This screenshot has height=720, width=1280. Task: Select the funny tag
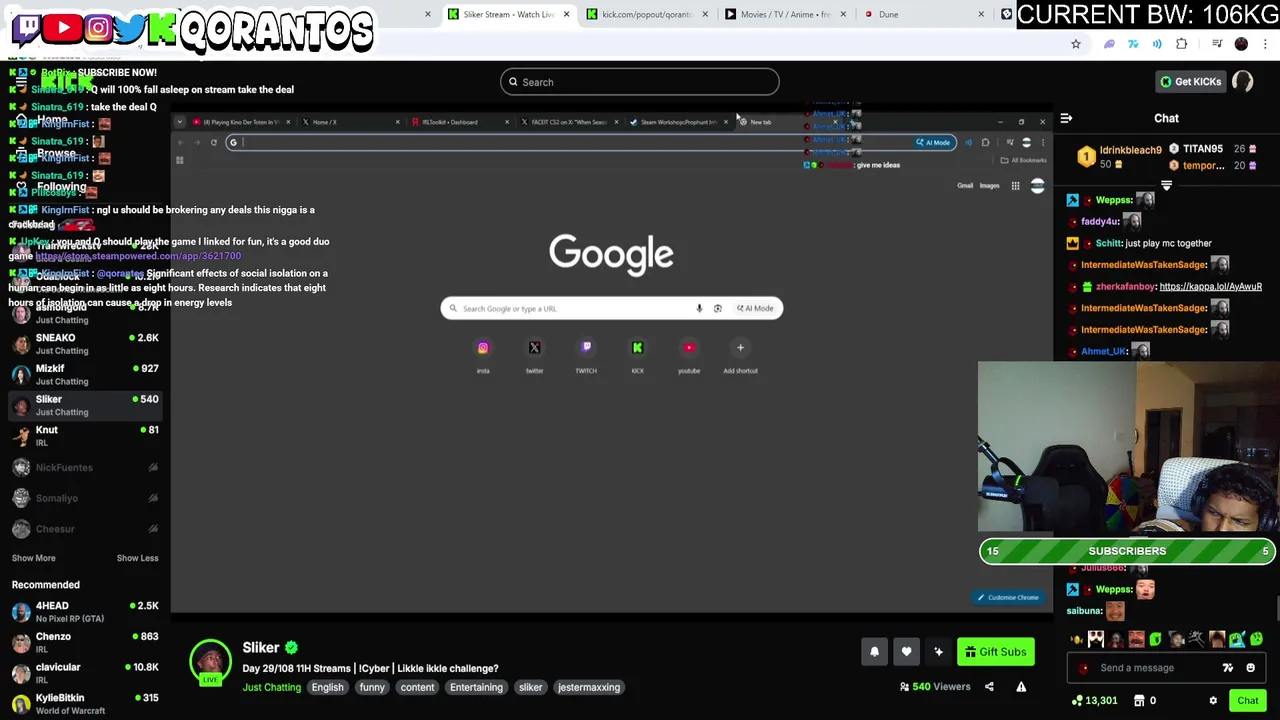(x=372, y=687)
